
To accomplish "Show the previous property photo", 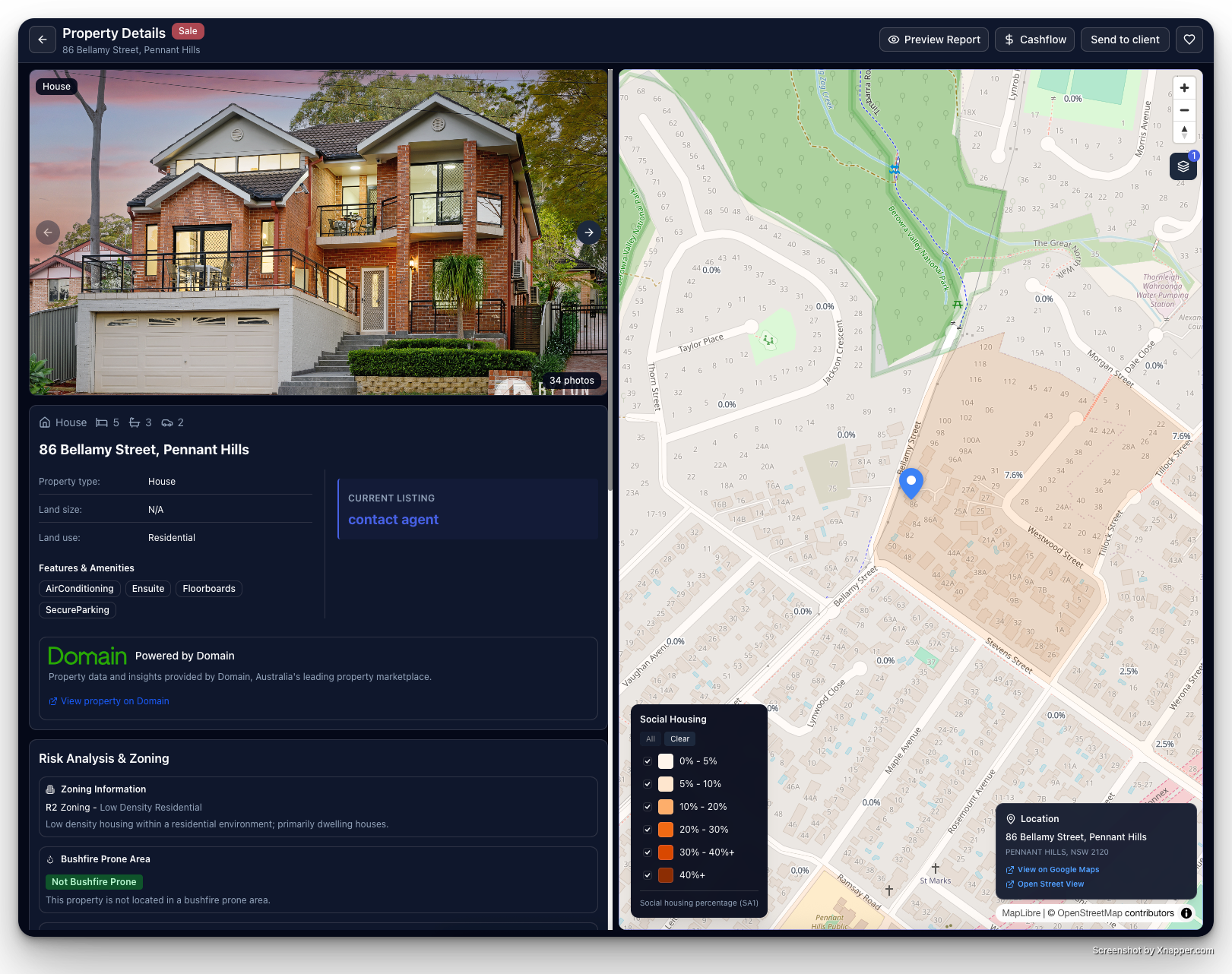I will 48,232.
